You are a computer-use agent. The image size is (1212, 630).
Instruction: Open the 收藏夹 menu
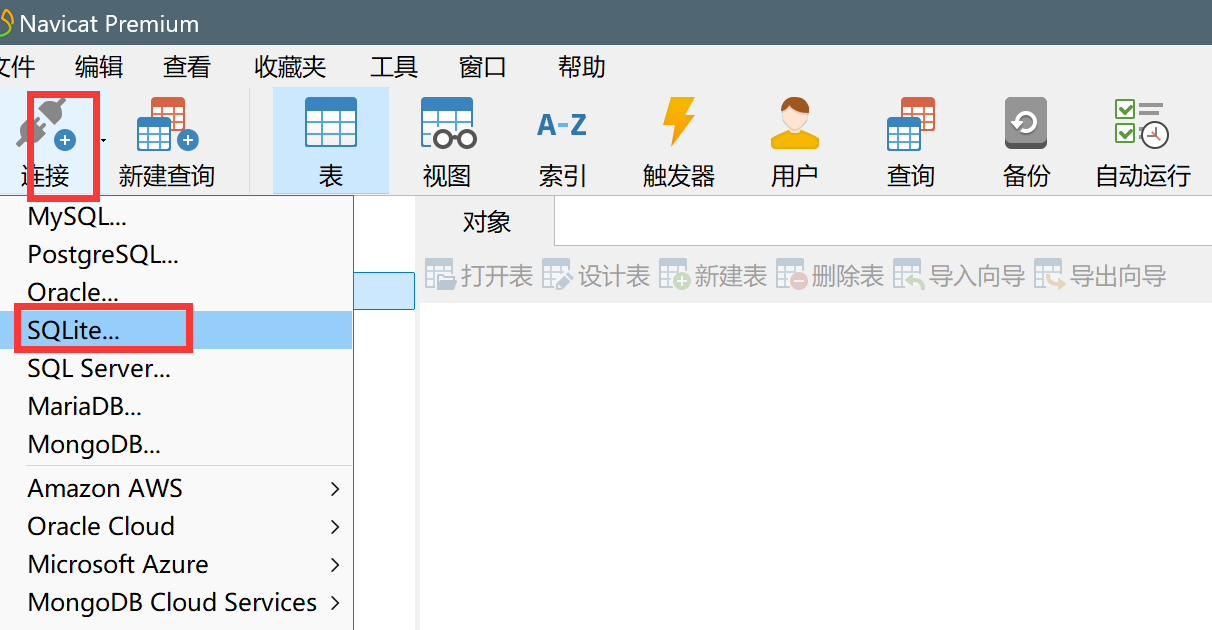(x=291, y=67)
